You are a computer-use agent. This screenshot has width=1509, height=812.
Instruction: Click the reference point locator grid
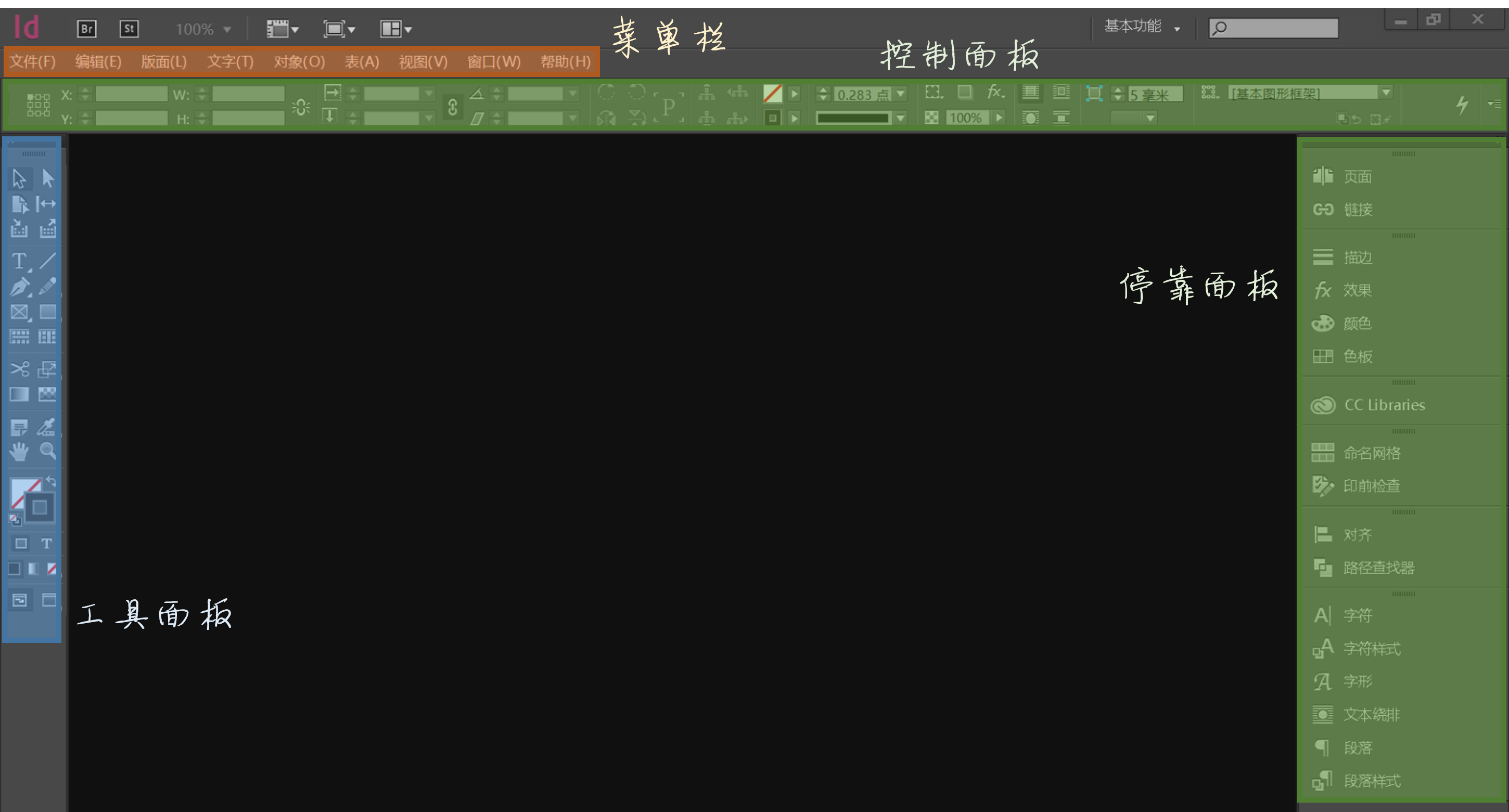[x=38, y=106]
